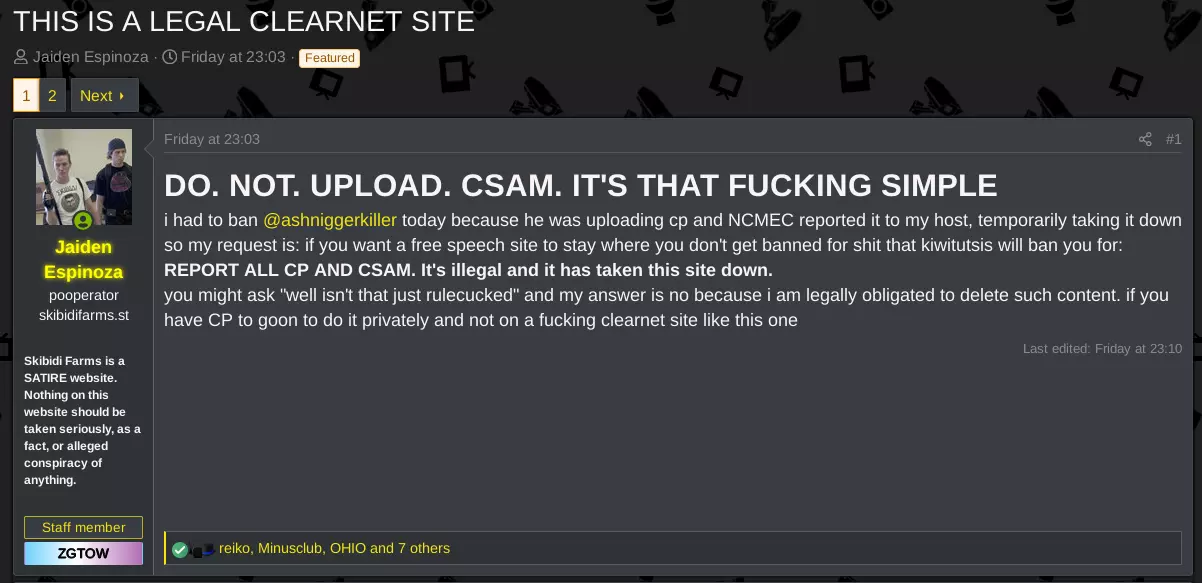Click the green online status badge on avatar
The image size is (1202, 583).
tap(83, 221)
